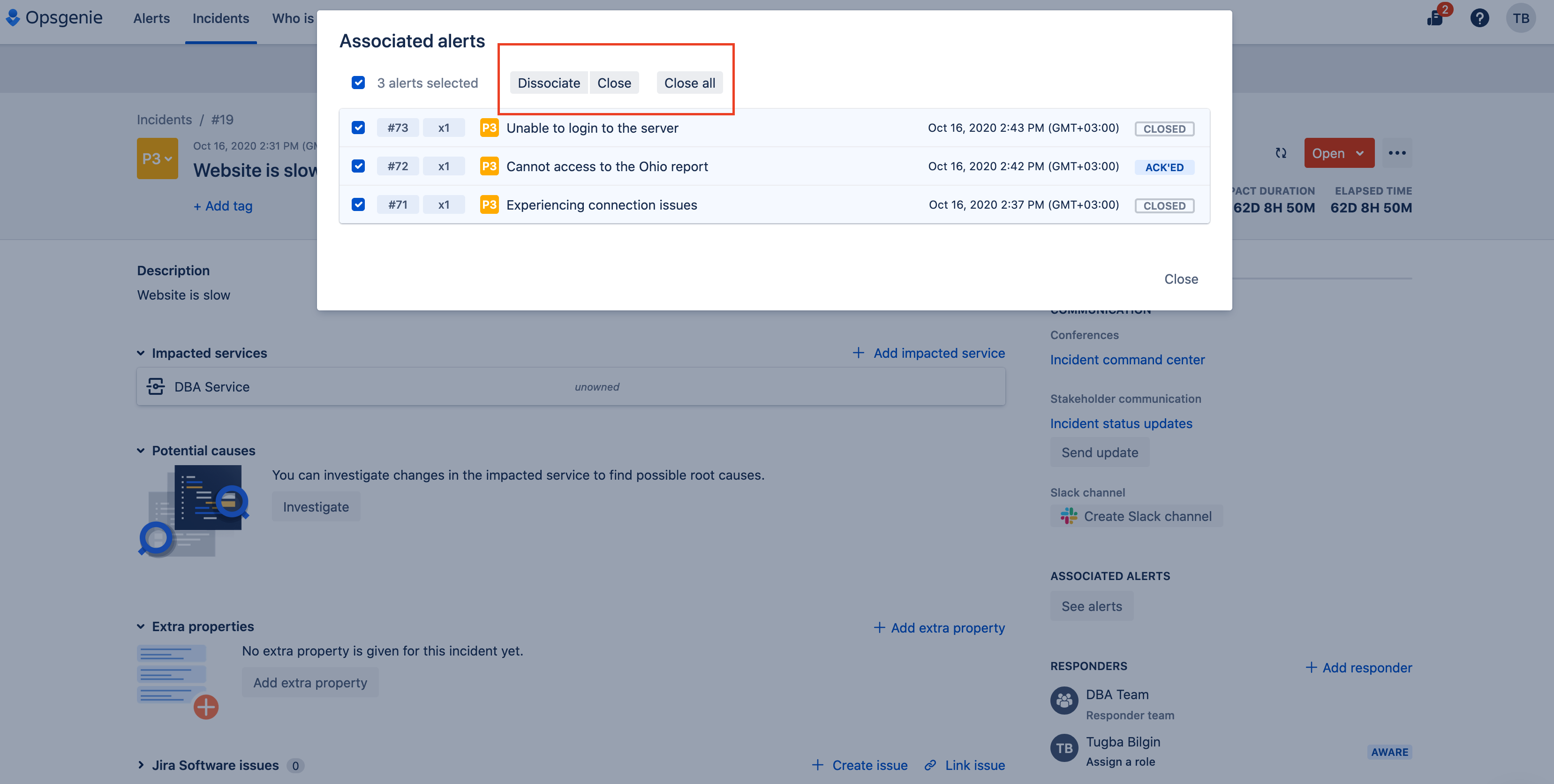This screenshot has width=1554, height=784.
Task: Click the CLOSED badge on alert #71
Action: (1164, 206)
